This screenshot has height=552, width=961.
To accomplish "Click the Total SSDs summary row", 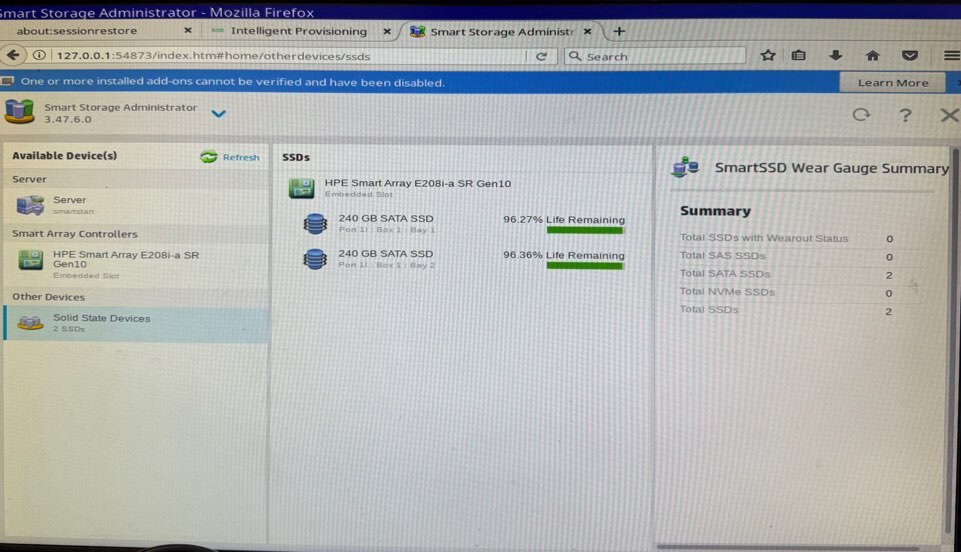I will (x=786, y=310).
